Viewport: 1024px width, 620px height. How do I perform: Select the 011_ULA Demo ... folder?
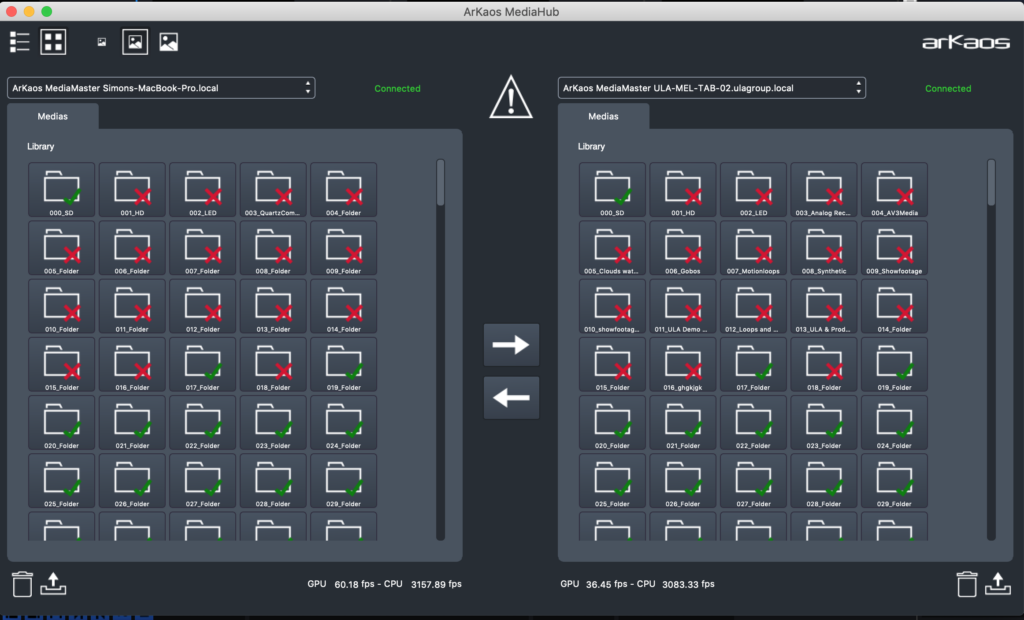point(682,306)
